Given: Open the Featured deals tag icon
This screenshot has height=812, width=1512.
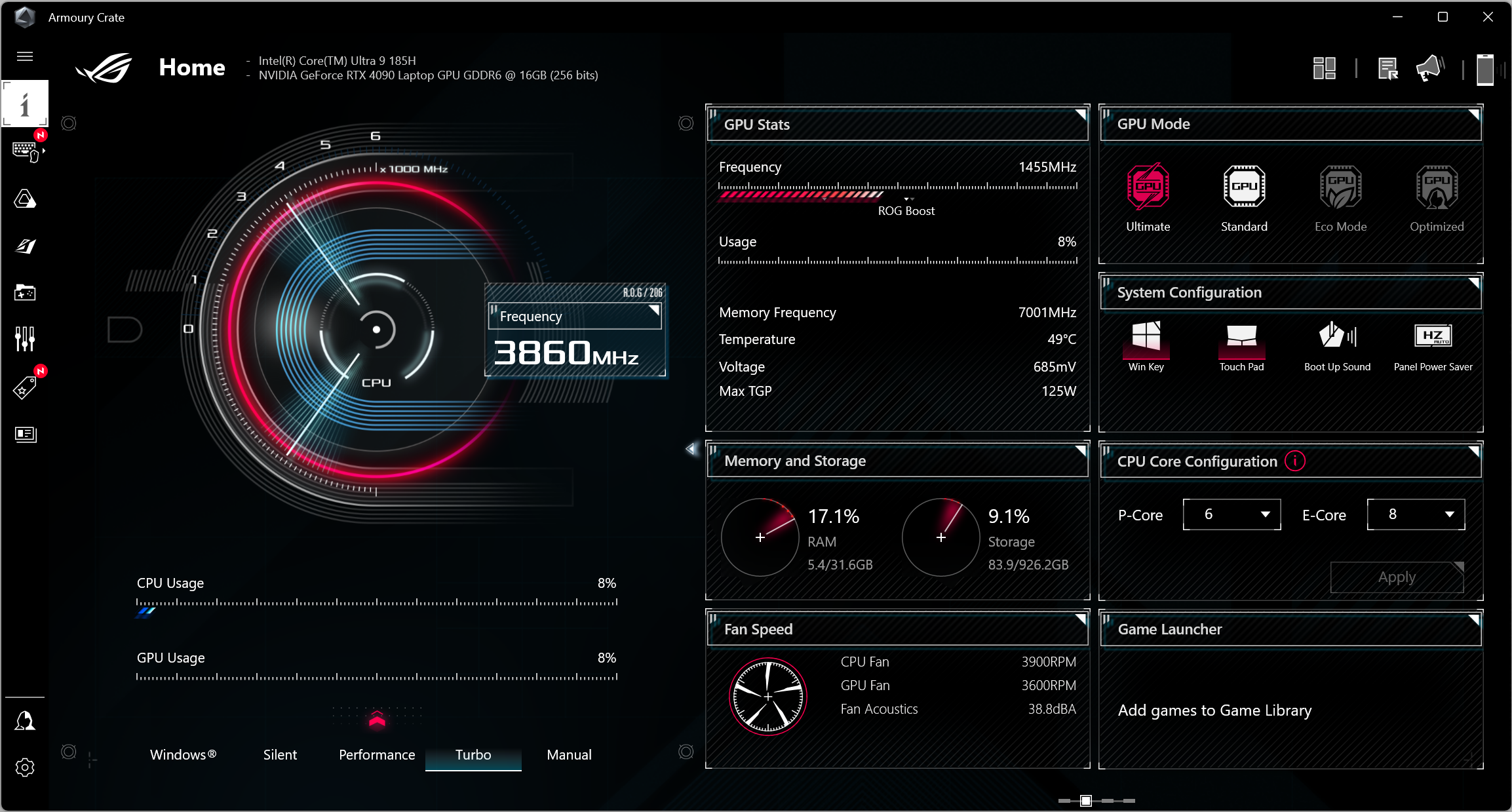Looking at the screenshot, I should click(x=25, y=387).
